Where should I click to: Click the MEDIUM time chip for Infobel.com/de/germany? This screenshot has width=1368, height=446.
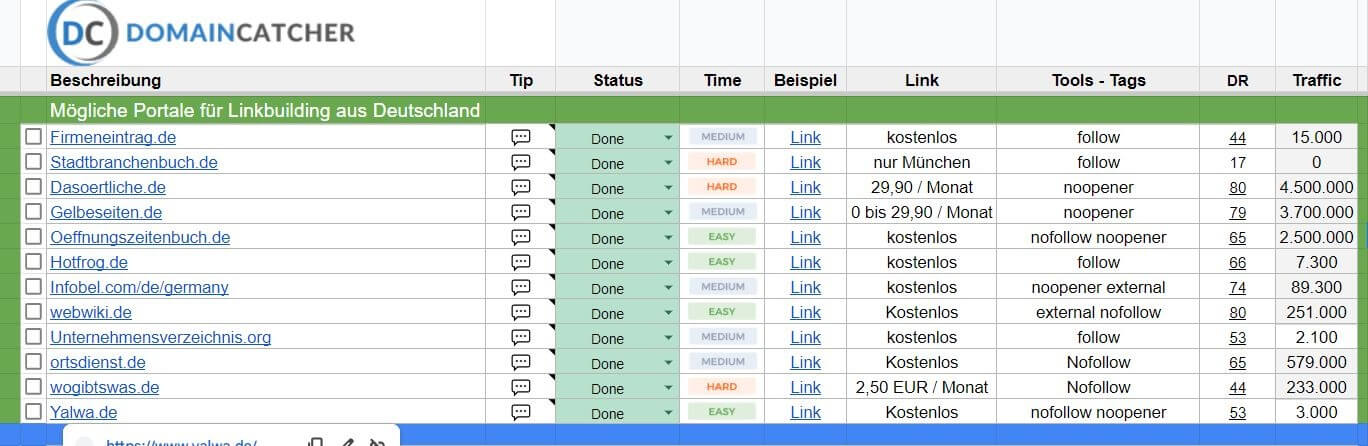[x=721, y=287]
